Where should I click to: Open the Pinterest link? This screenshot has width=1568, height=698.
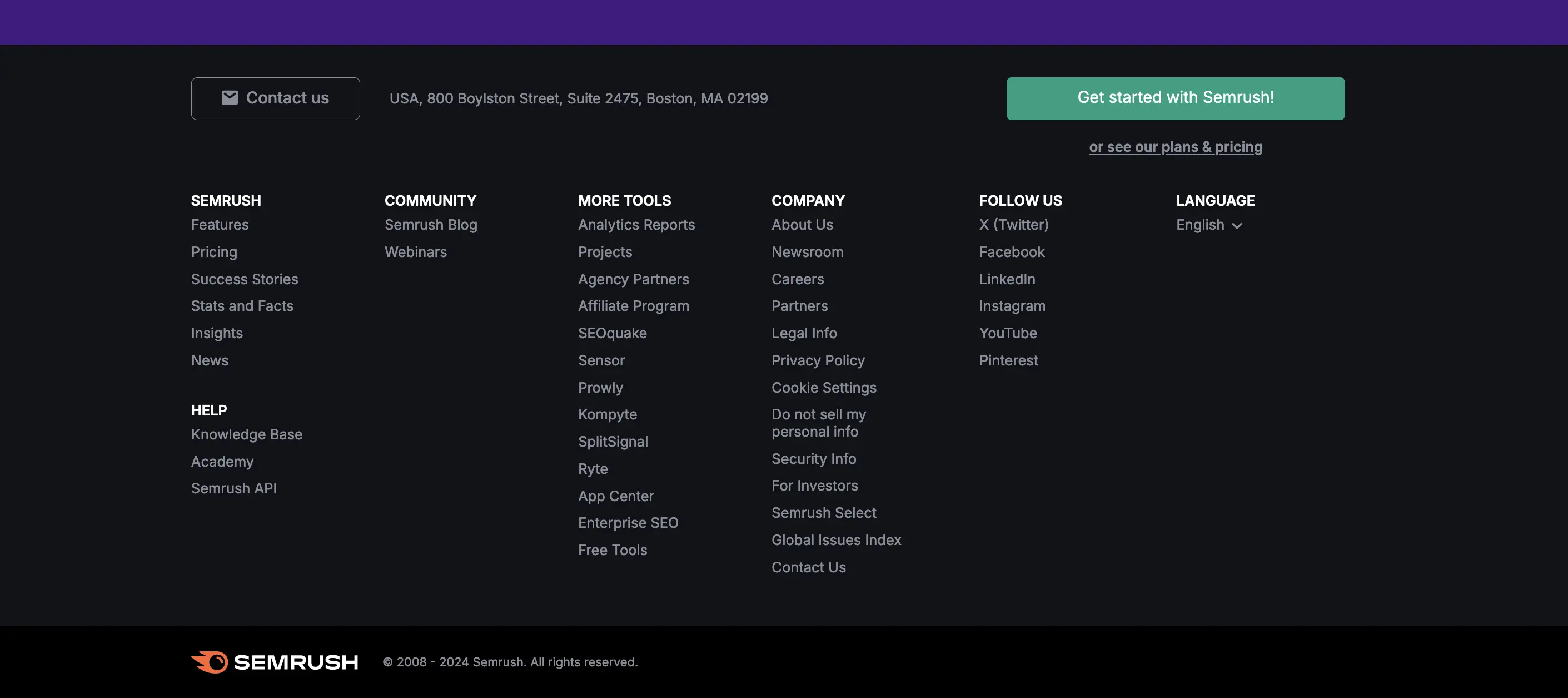click(1009, 360)
